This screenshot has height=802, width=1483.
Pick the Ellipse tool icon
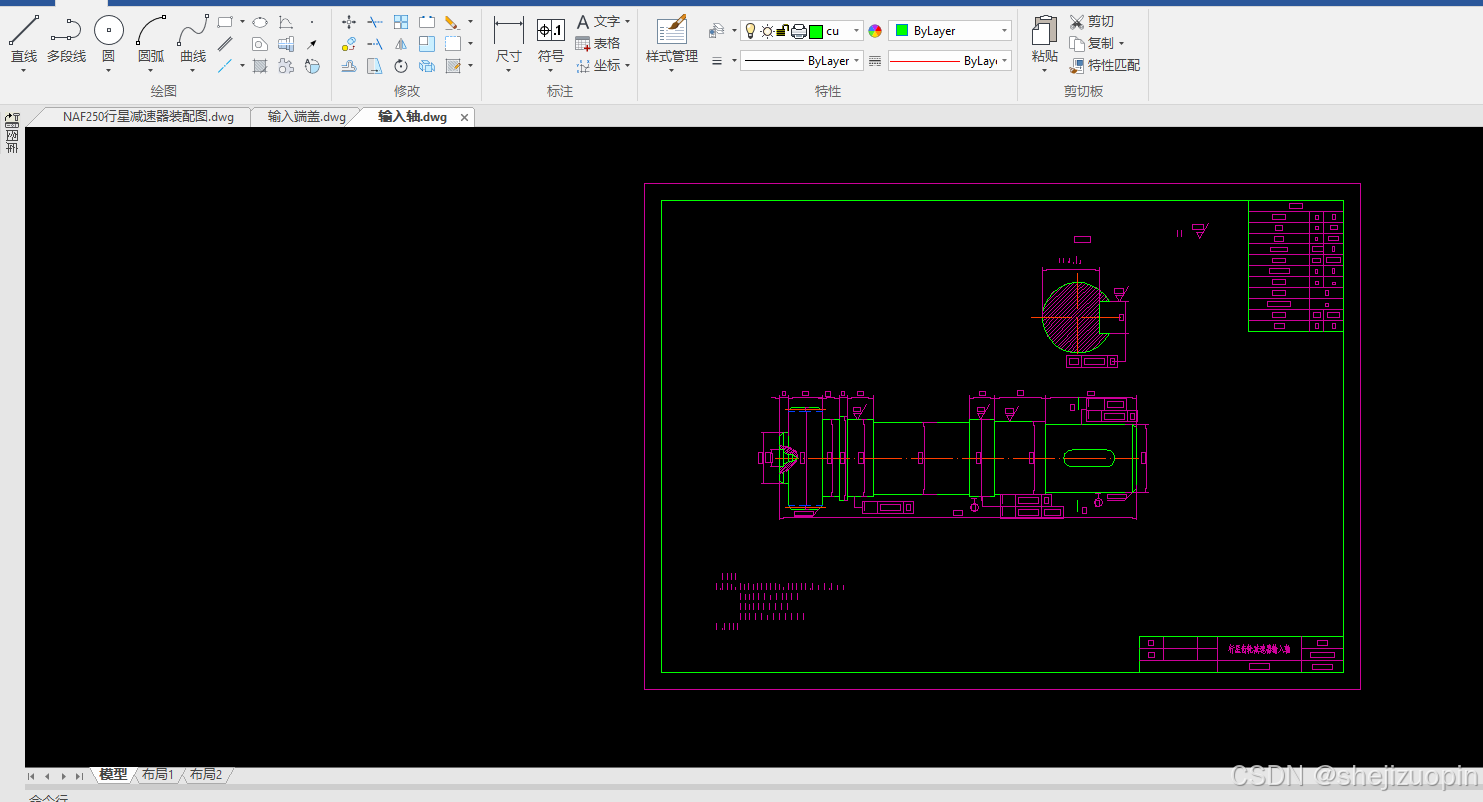click(x=260, y=21)
